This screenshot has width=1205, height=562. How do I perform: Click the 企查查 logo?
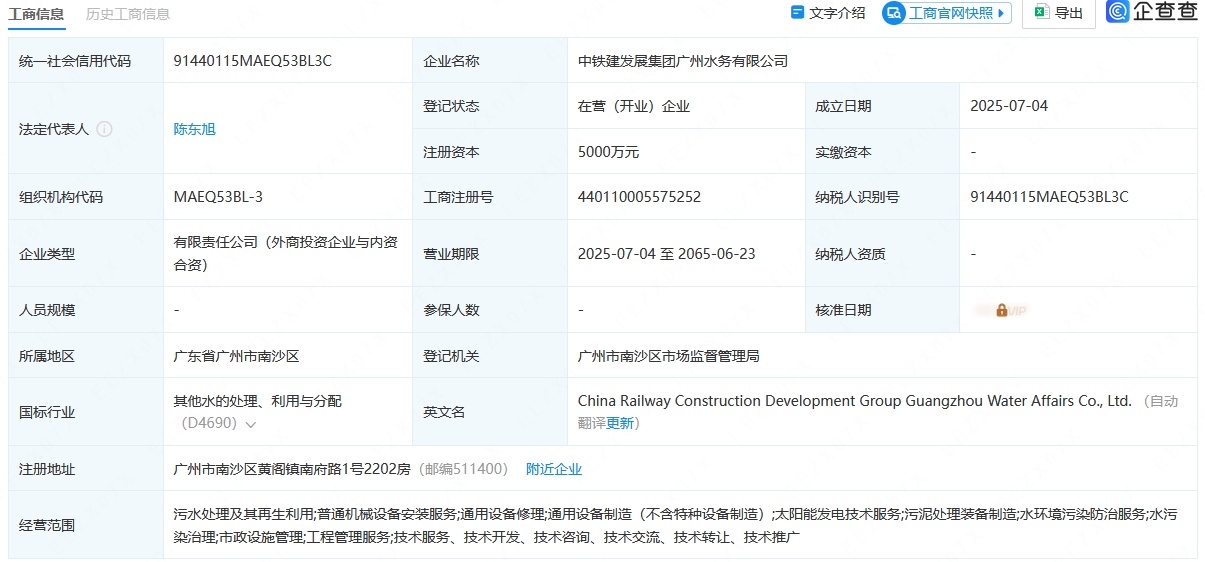tap(1153, 12)
